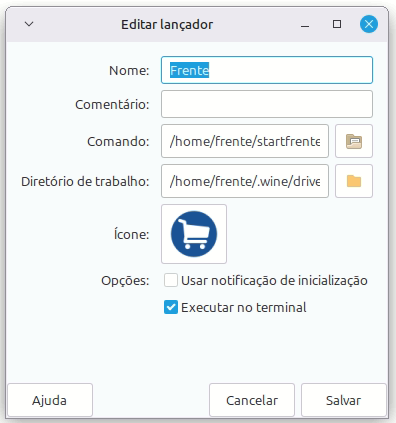
Task: Click the Usar notificação de inicialização label
Action: (274, 280)
